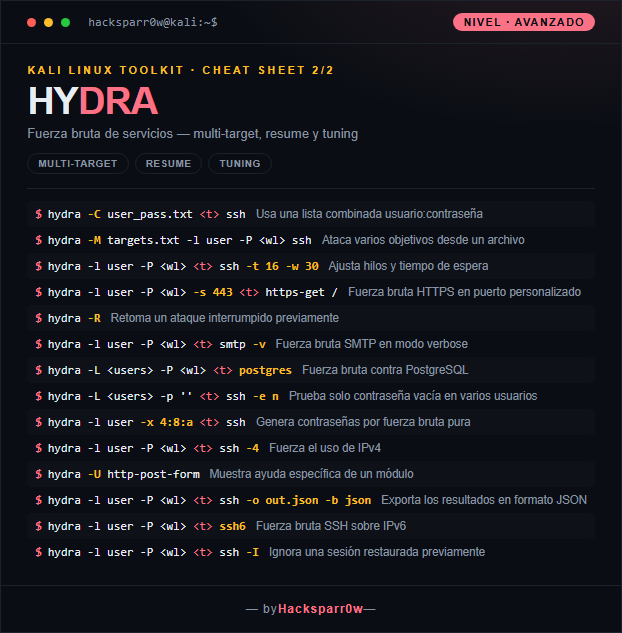Click the KALI LINUX TOOLKIT heading
The width and height of the screenshot is (622, 633).
point(180,70)
